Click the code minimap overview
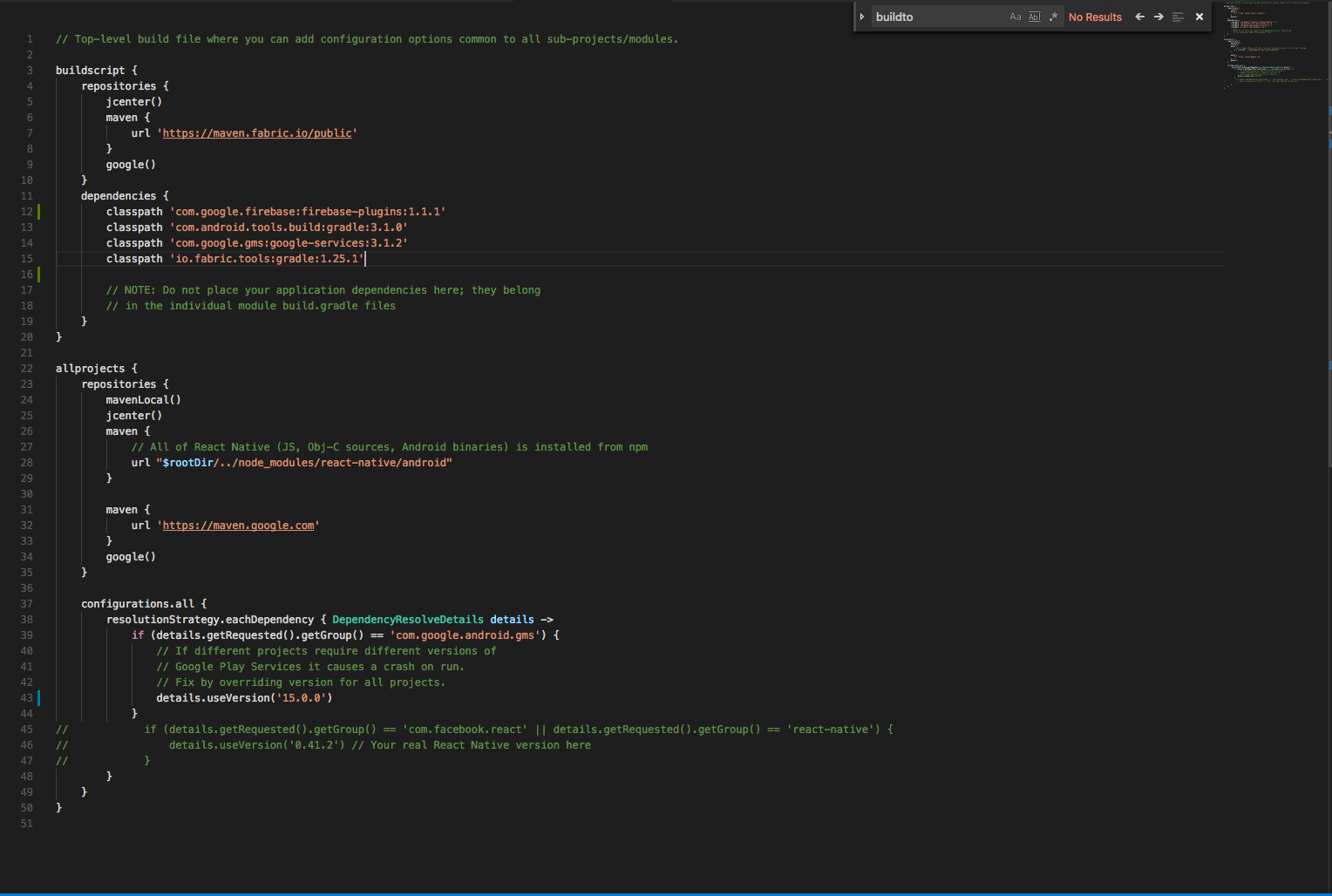Screen dimensions: 1332x896 (x=1275, y=45)
